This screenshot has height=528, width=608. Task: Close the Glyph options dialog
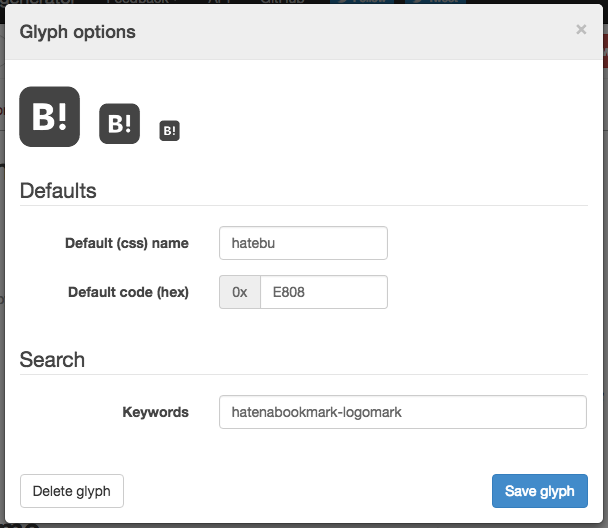pyautogui.click(x=581, y=30)
